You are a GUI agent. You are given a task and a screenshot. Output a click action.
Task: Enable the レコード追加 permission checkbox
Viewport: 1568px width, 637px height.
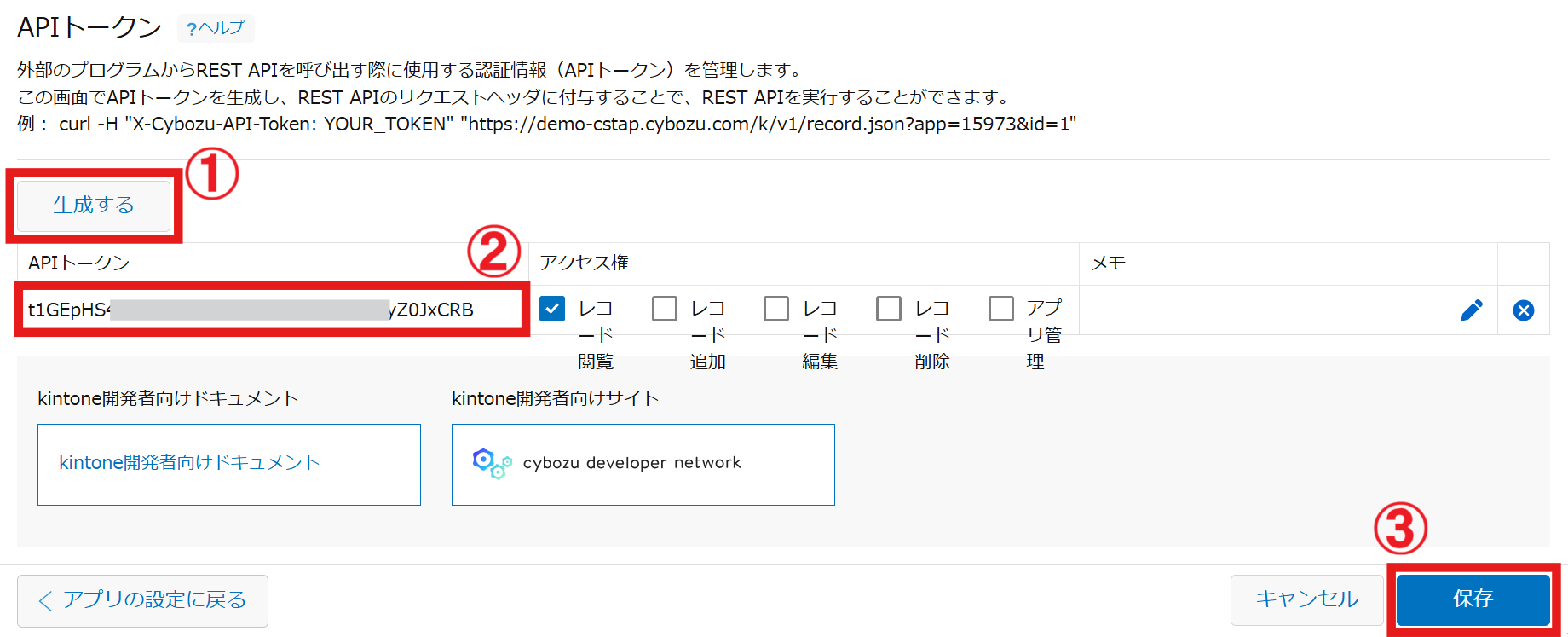(665, 309)
